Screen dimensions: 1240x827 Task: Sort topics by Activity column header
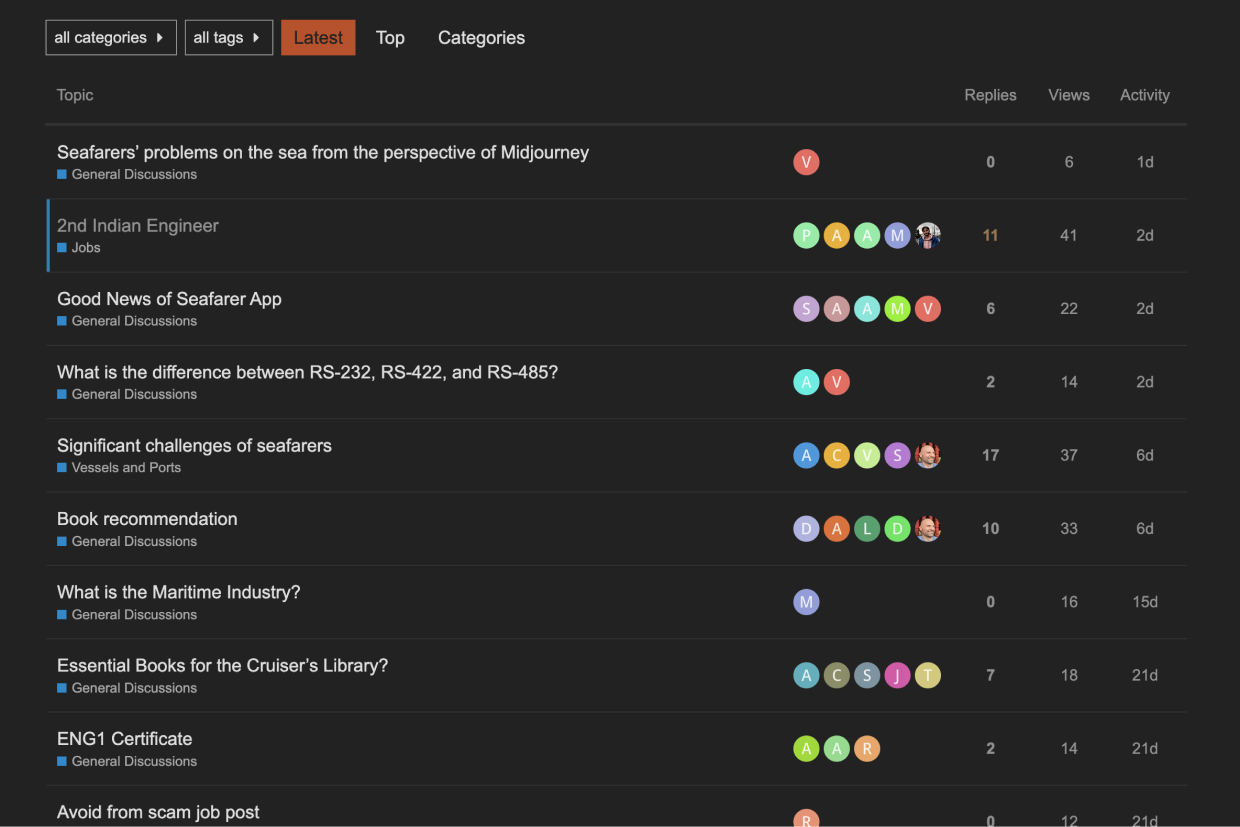click(x=1144, y=95)
